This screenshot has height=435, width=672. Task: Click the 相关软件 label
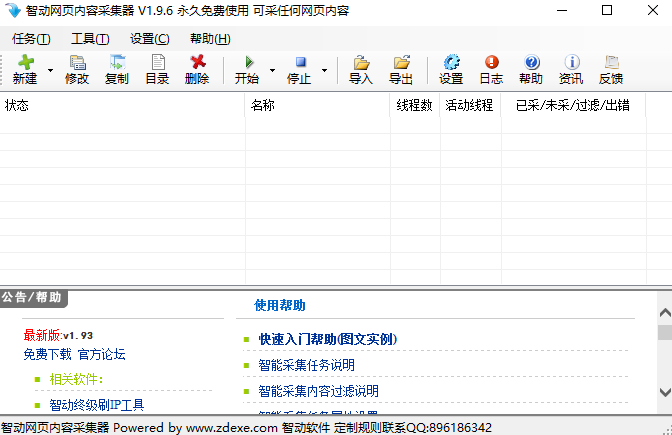point(76,379)
